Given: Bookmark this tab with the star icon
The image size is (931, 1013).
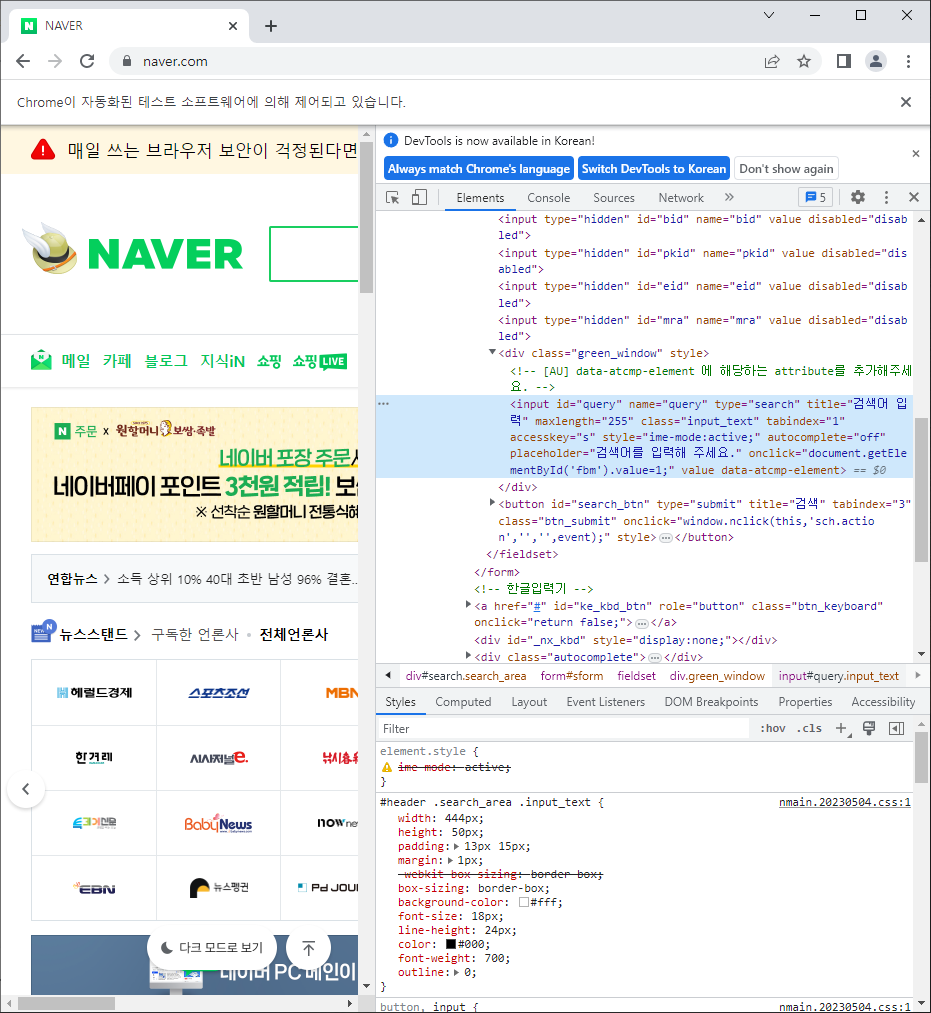Looking at the screenshot, I should click(804, 61).
